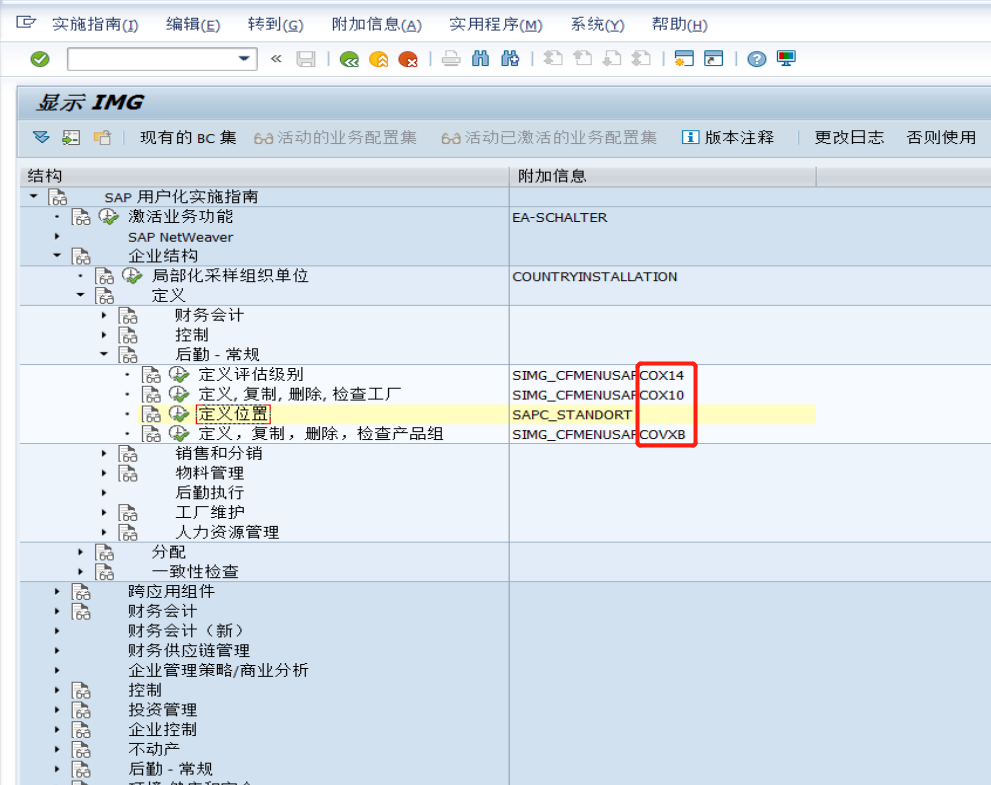991x785 pixels.
Task: Click the yellow Exit icon
Action: click(379, 59)
